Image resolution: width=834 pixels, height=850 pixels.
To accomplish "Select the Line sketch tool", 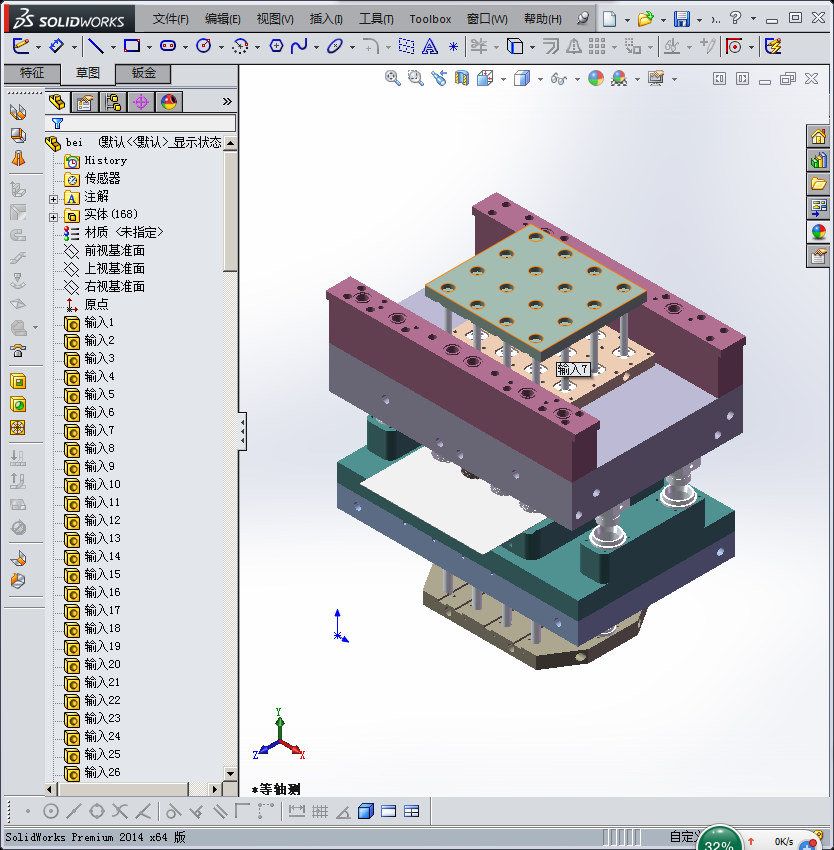I will (x=96, y=46).
